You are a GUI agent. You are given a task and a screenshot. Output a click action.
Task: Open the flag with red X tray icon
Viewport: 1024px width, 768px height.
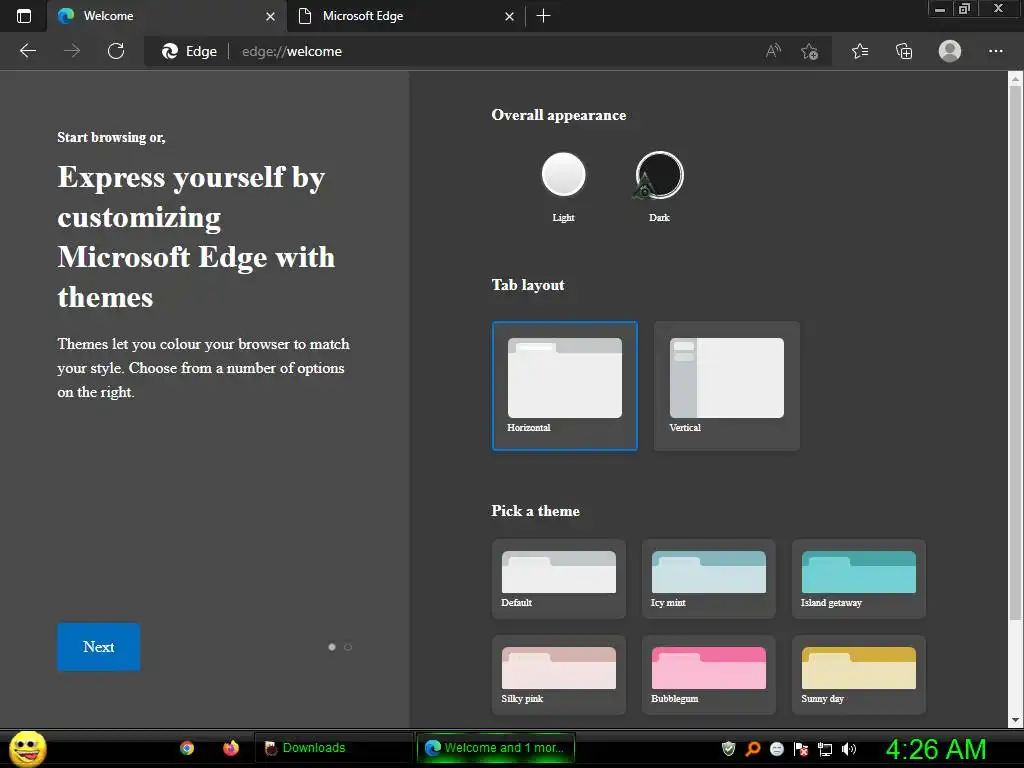pyautogui.click(x=801, y=748)
